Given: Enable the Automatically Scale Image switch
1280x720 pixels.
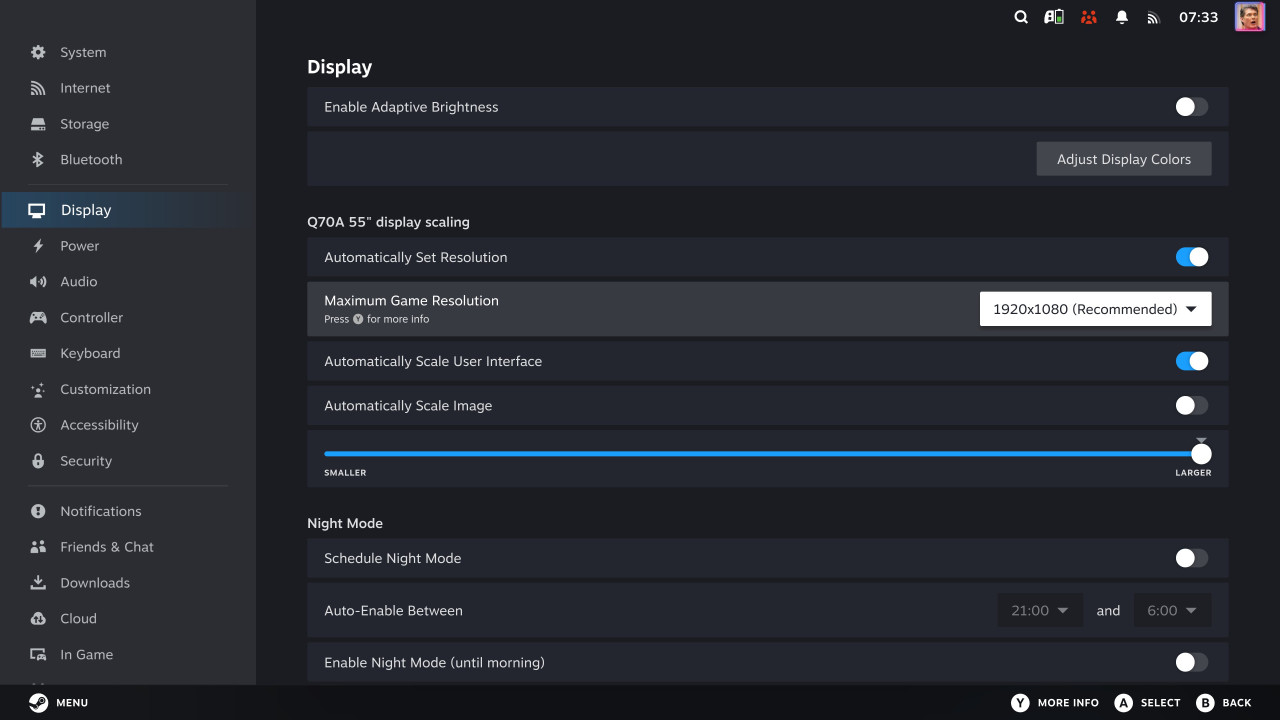Looking at the screenshot, I should 1192,405.
